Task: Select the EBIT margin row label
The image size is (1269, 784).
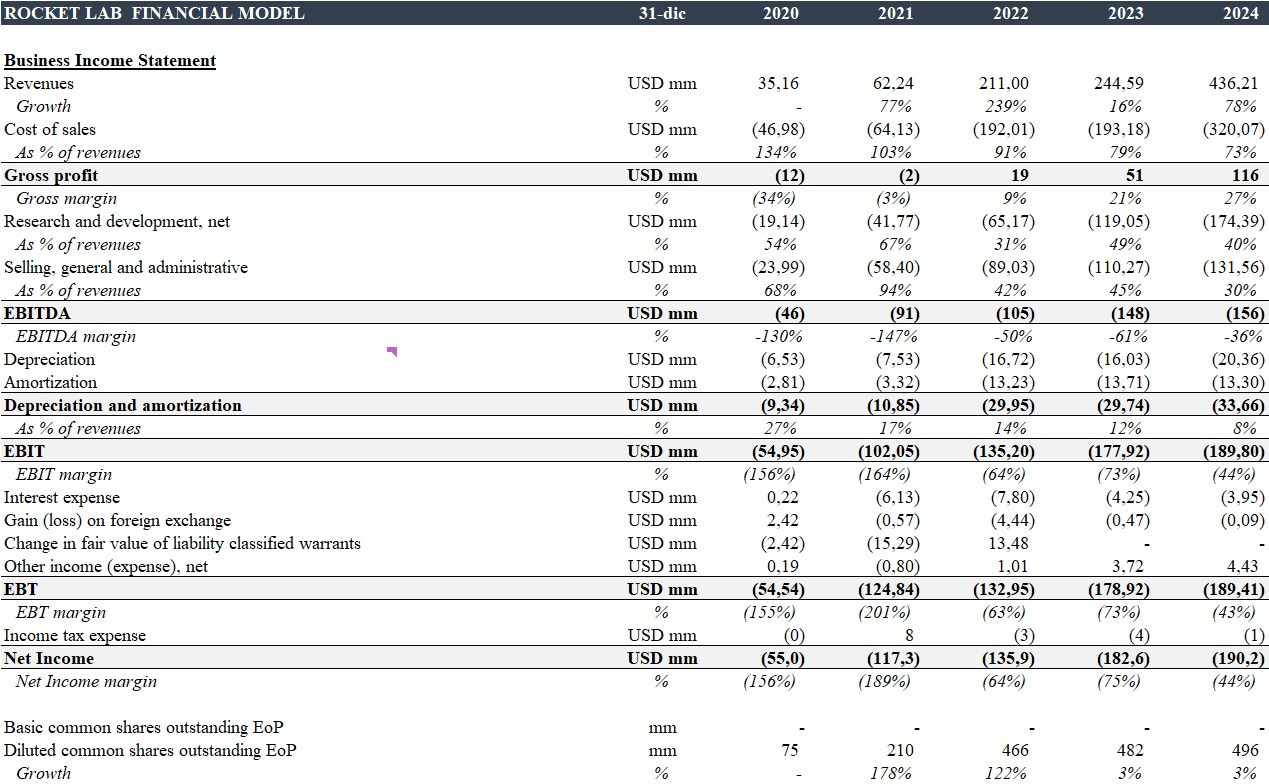Action: coord(64,474)
